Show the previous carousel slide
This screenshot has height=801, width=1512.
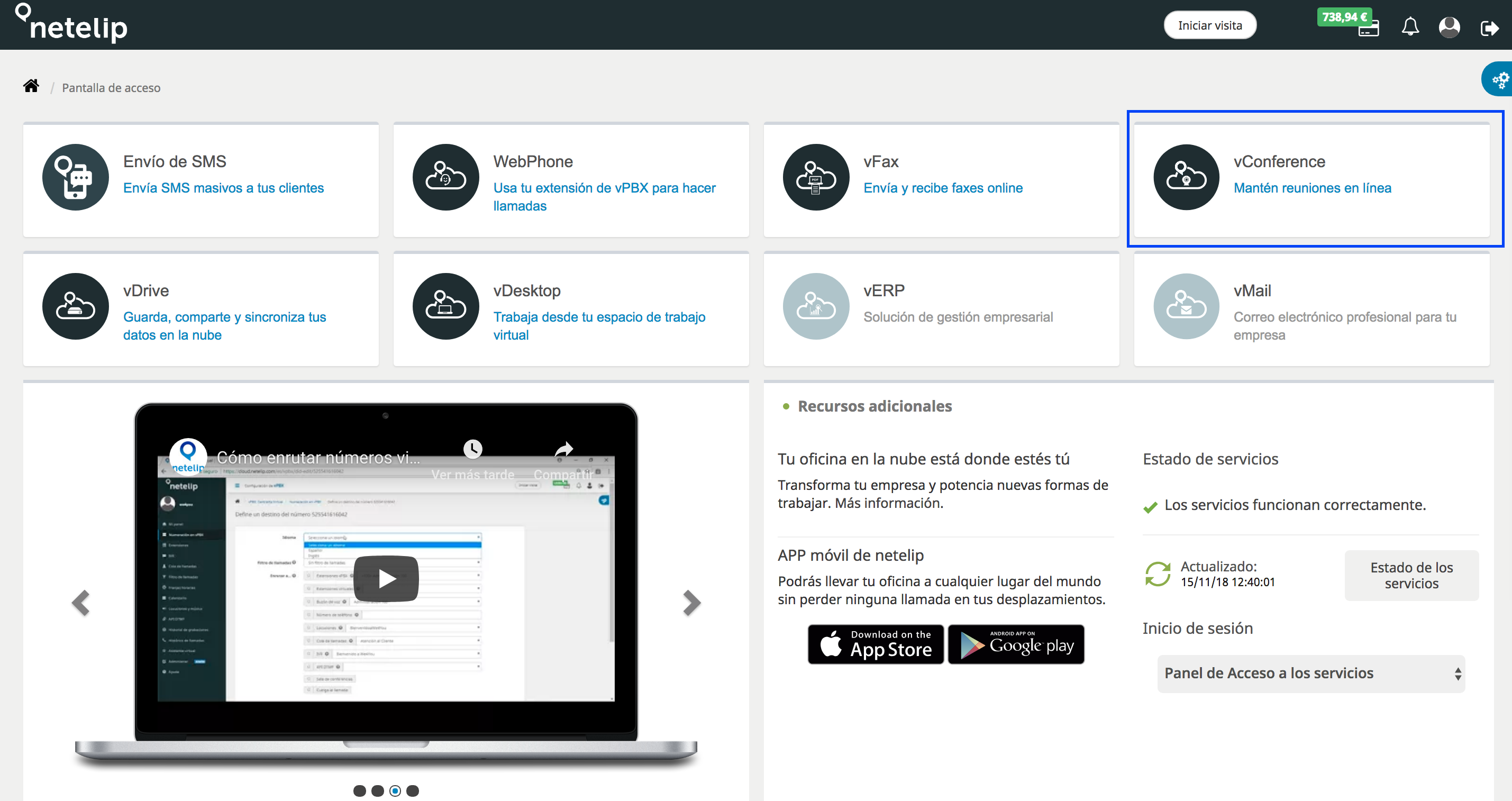point(80,603)
